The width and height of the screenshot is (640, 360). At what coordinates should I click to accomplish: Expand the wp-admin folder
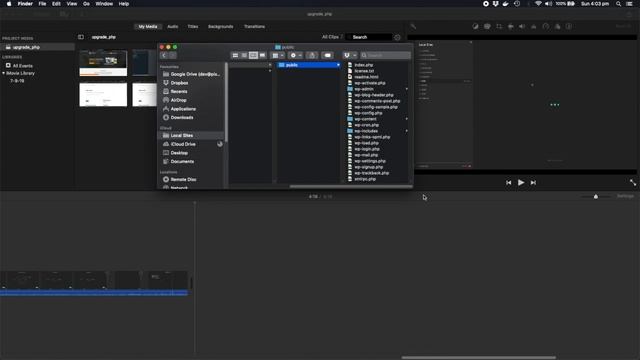coord(406,89)
